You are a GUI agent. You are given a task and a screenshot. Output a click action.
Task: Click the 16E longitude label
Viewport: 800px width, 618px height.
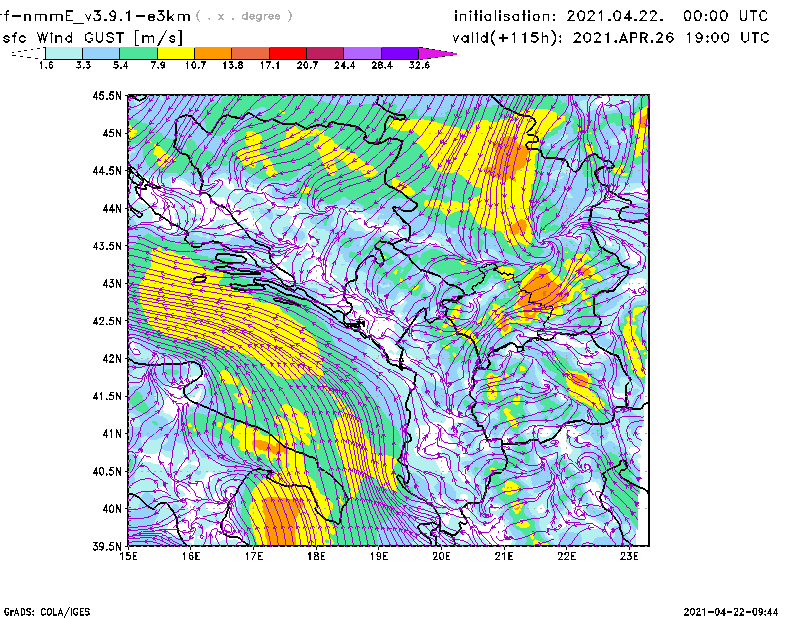(191, 556)
